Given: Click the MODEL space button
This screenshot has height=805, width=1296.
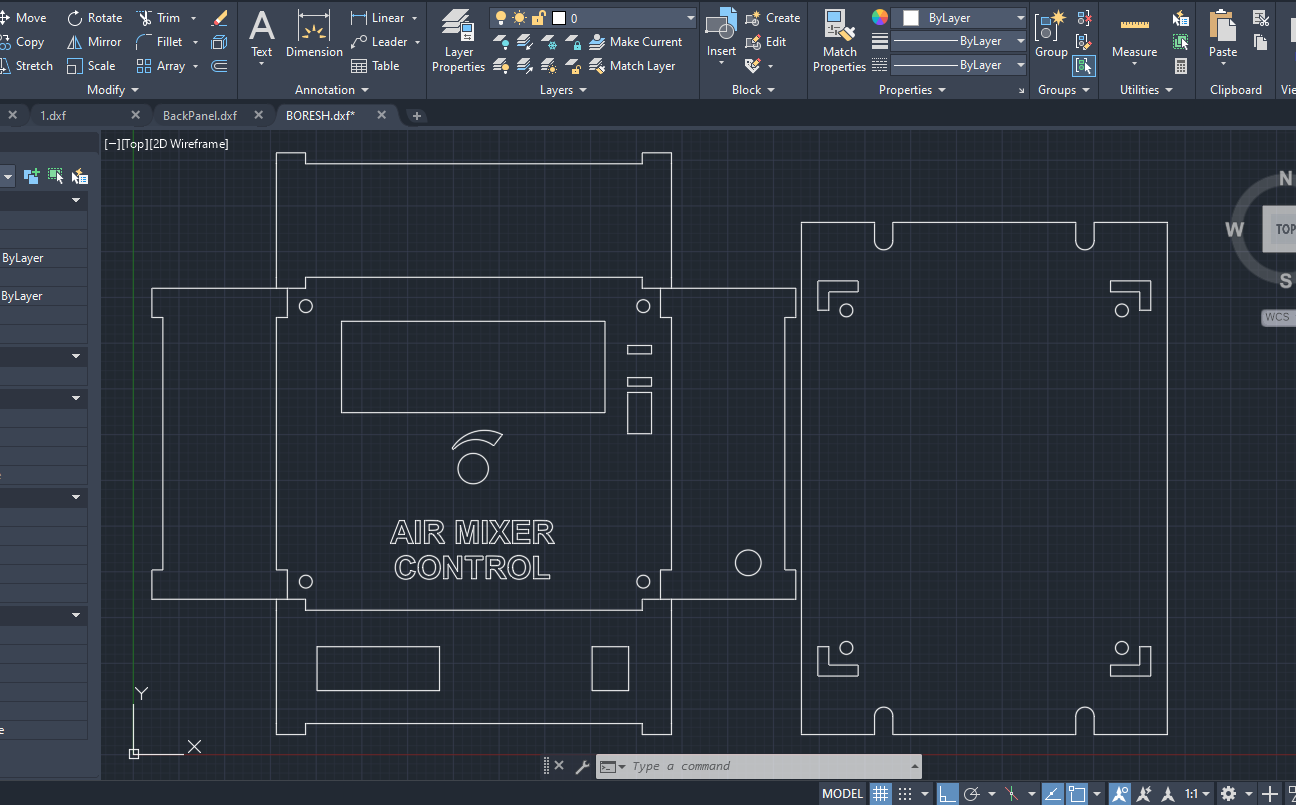Looking at the screenshot, I should tap(842, 794).
